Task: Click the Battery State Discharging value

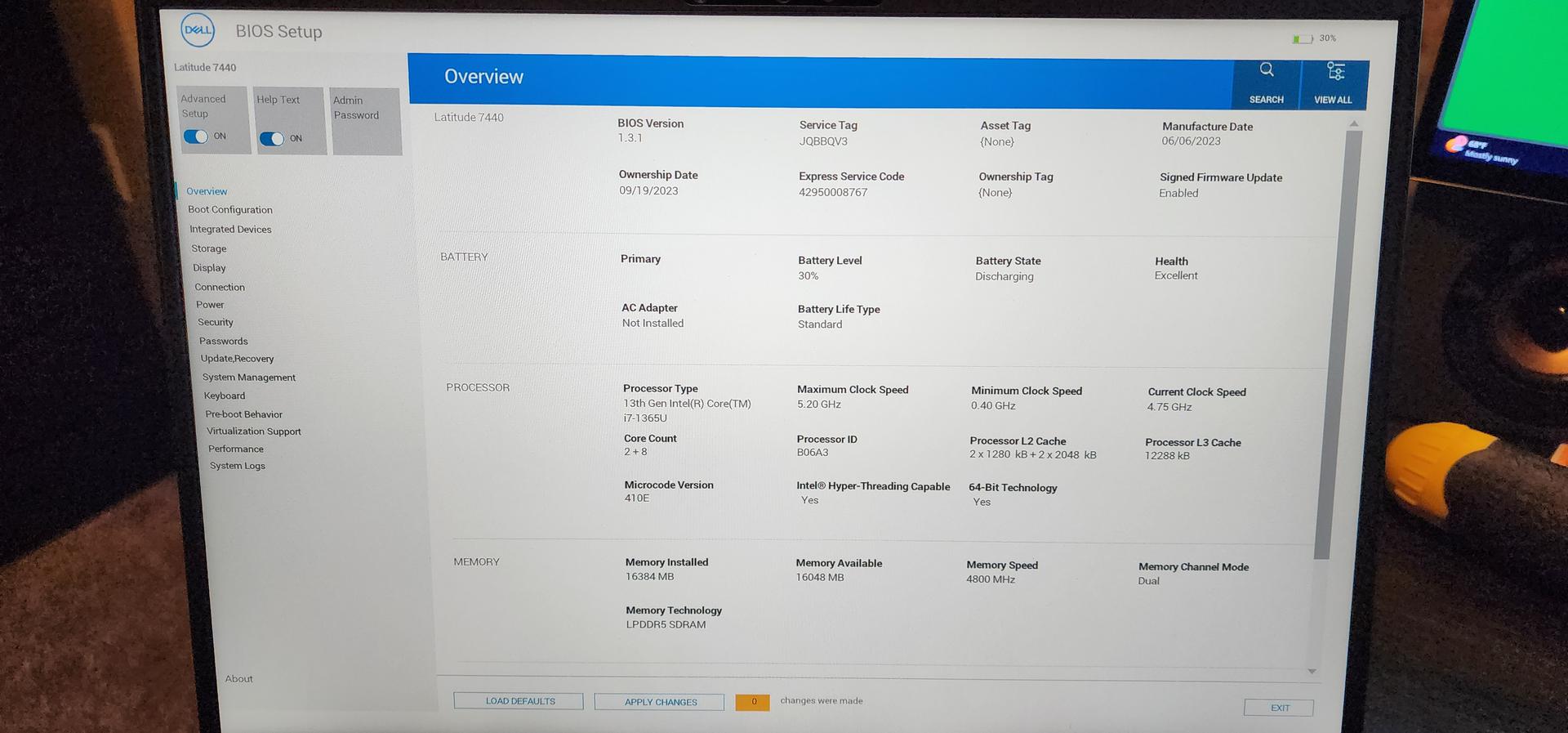Action: (1004, 276)
